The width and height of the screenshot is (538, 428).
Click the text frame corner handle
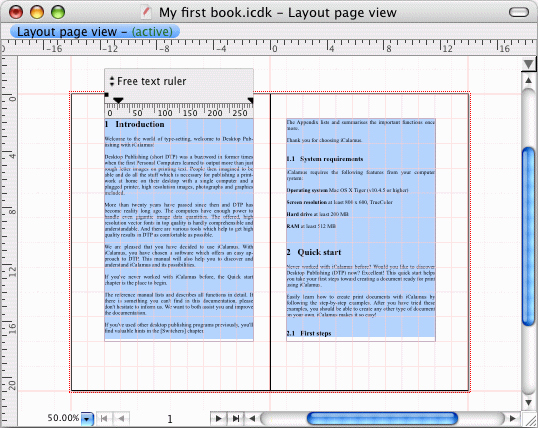(x=106, y=95)
